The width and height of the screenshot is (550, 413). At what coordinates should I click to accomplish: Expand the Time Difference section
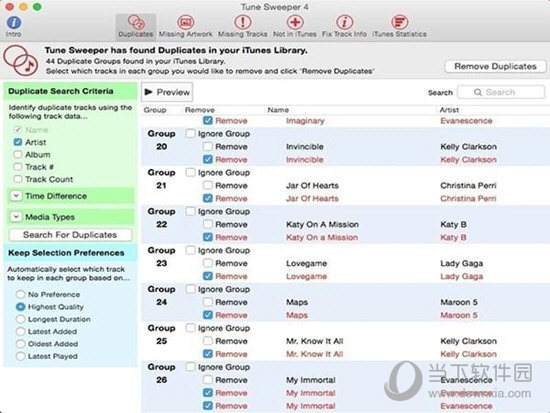16,196
